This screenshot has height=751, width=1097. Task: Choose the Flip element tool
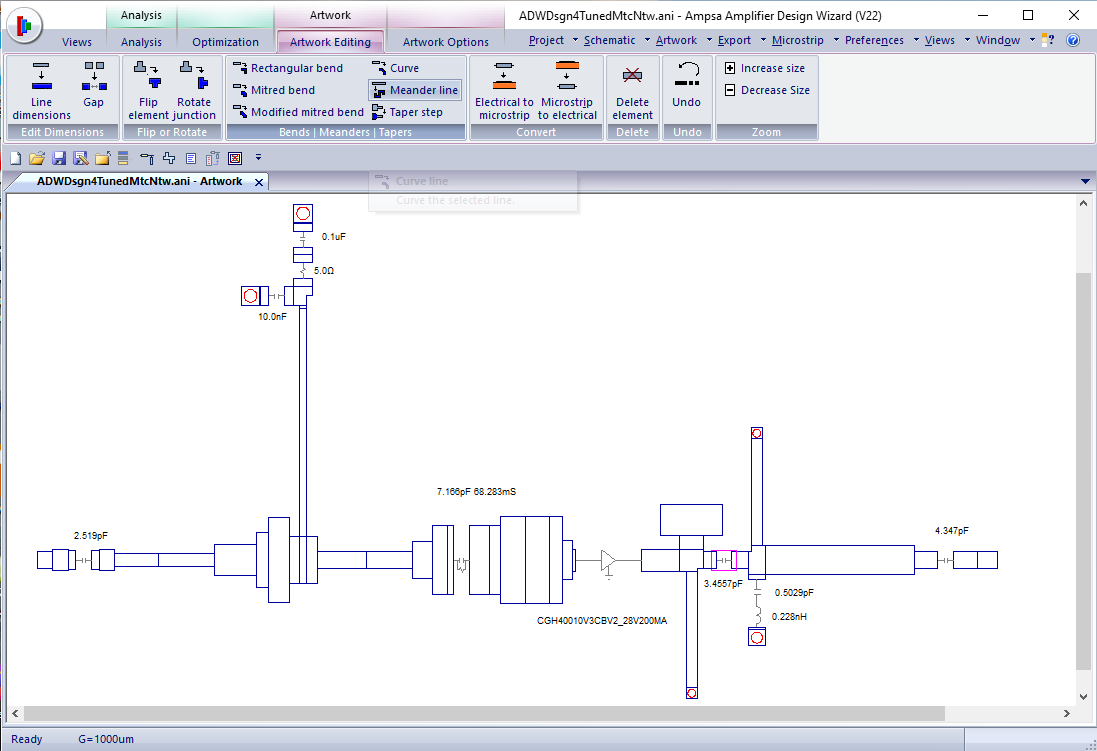pos(148,90)
